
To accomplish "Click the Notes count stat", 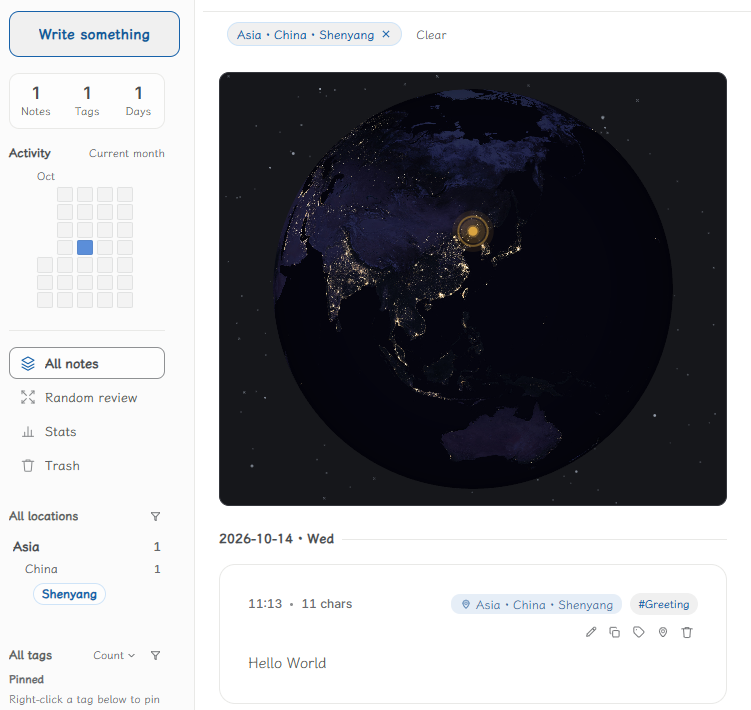I will (x=36, y=101).
